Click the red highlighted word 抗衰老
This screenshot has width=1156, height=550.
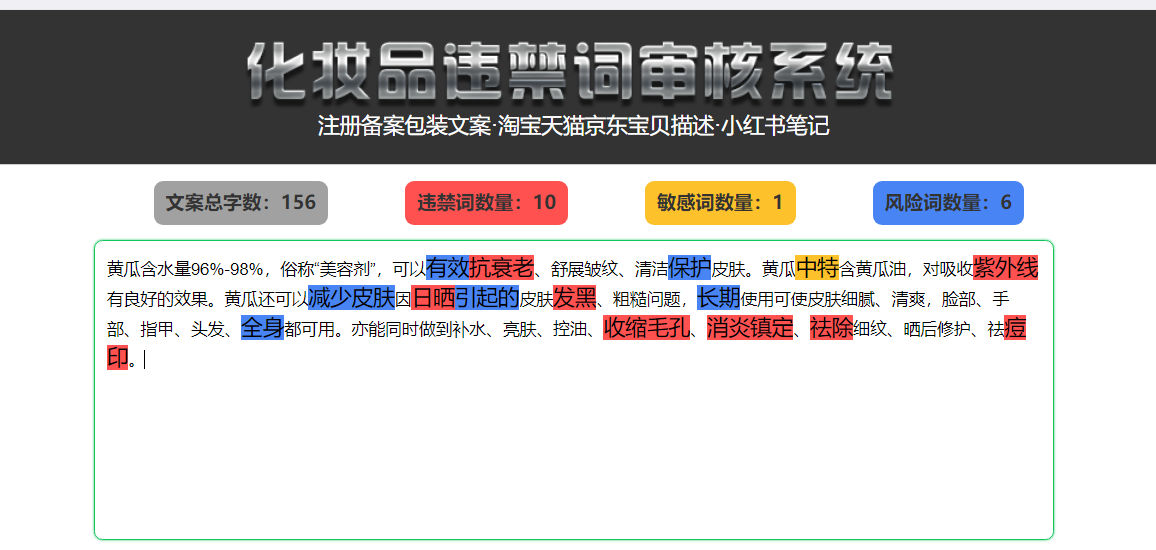coord(502,268)
